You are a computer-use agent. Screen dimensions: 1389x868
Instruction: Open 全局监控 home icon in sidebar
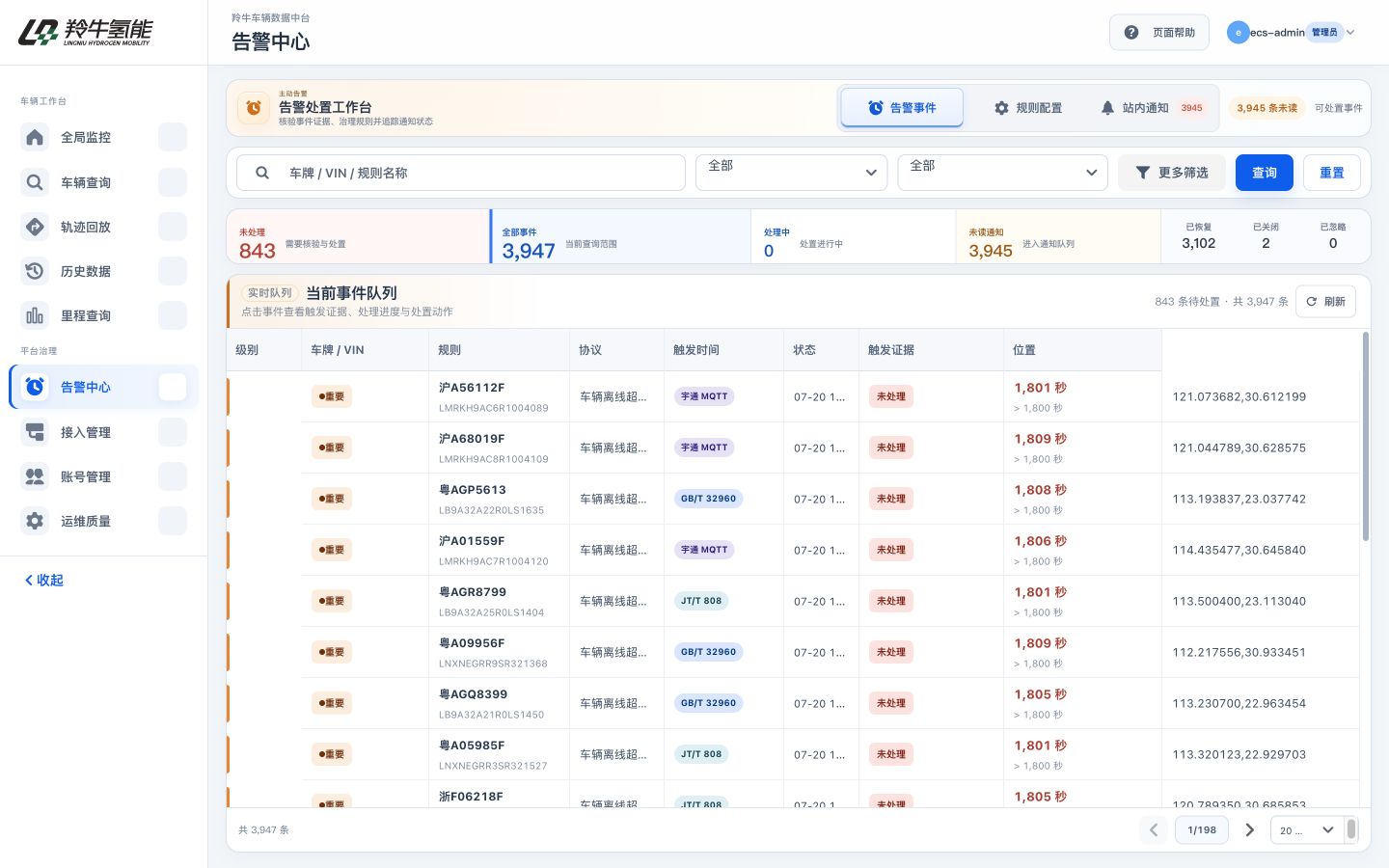pyautogui.click(x=35, y=137)
